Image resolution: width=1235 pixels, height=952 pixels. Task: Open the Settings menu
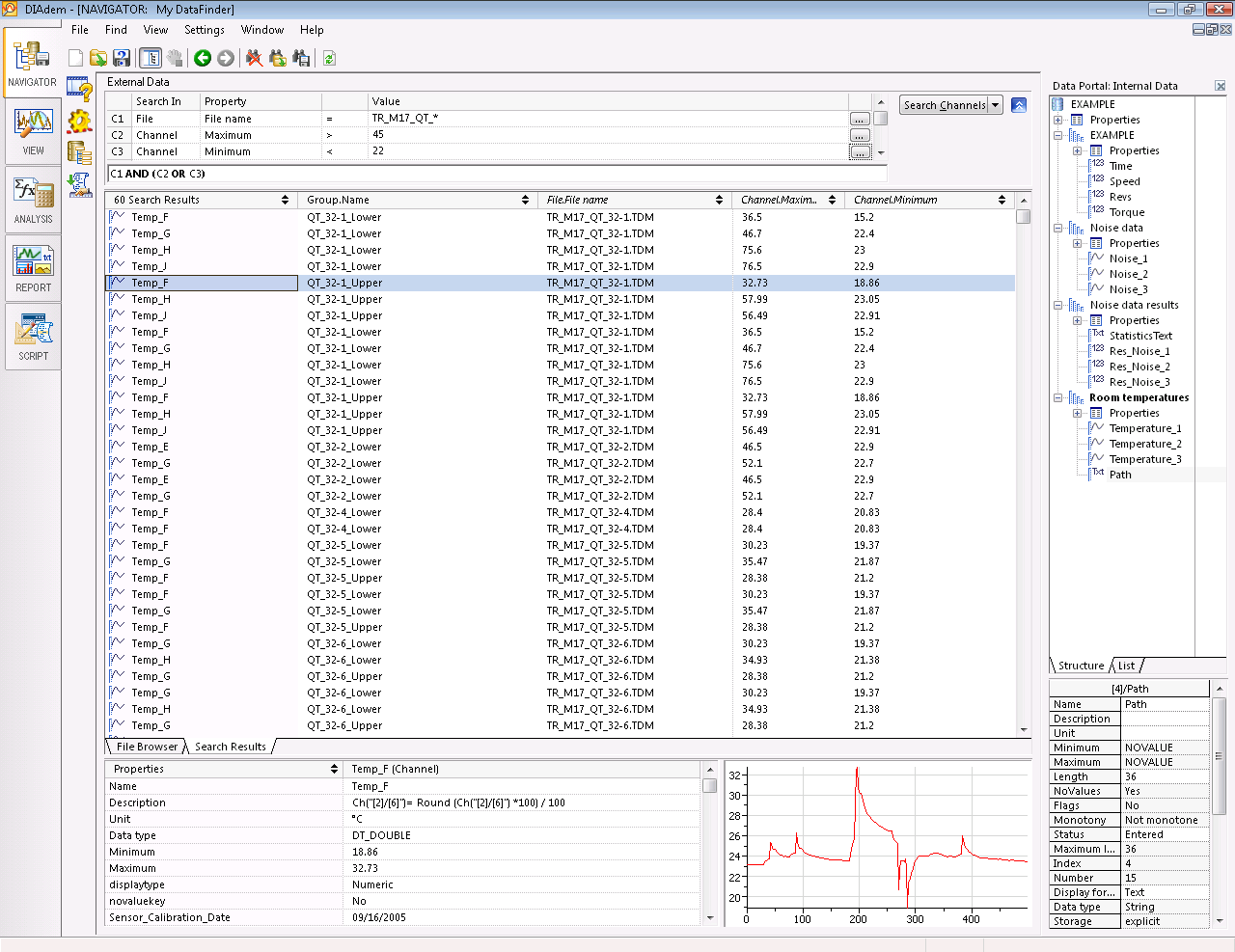coord(204,30)
